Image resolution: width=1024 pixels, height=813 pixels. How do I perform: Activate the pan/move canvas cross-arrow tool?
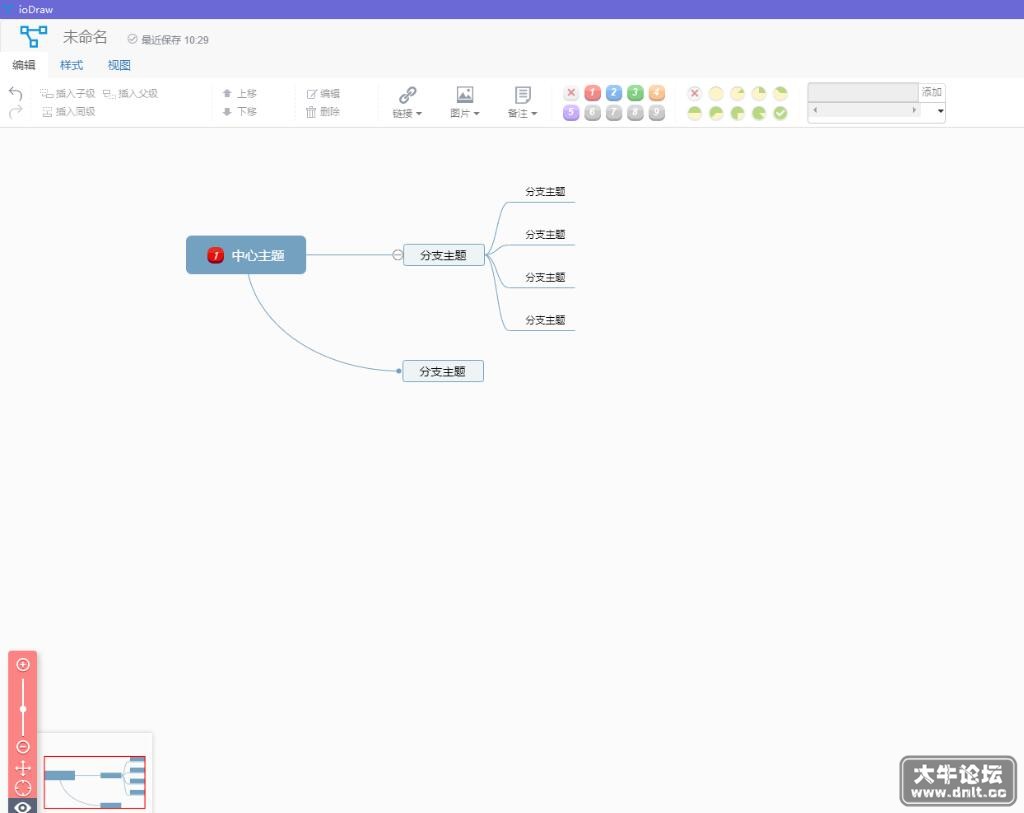click(23, 767)
